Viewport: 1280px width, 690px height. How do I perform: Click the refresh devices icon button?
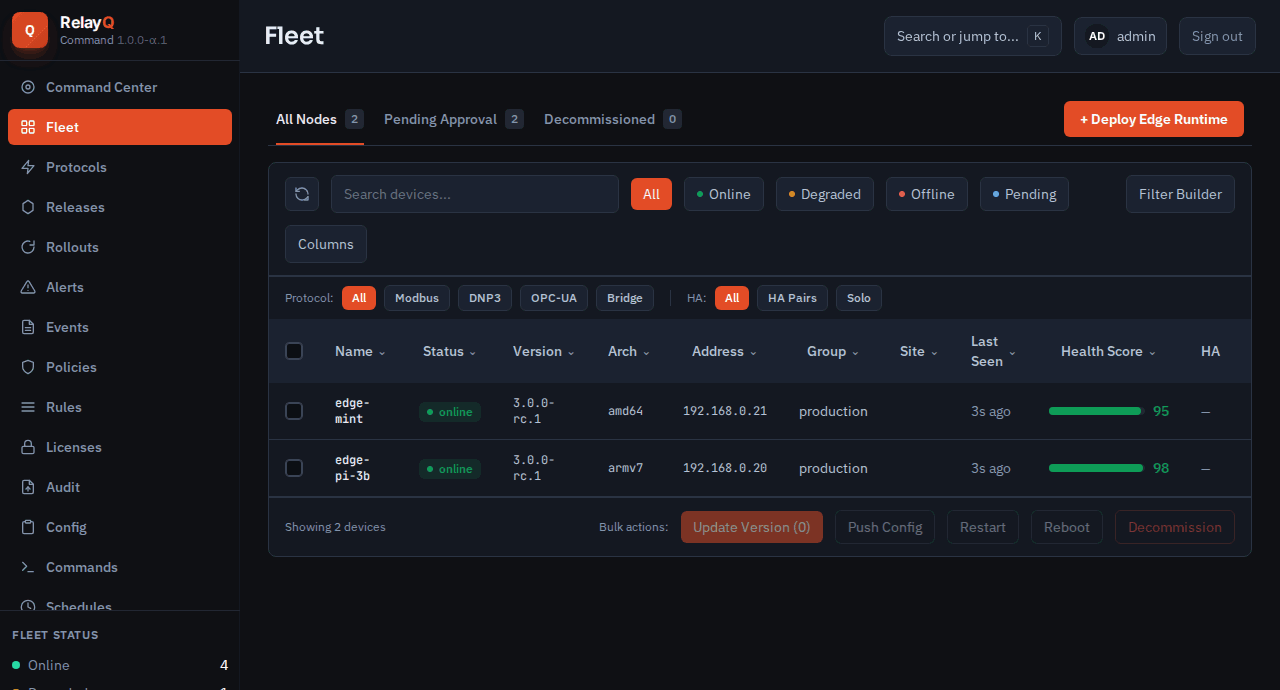coord(302,194)
